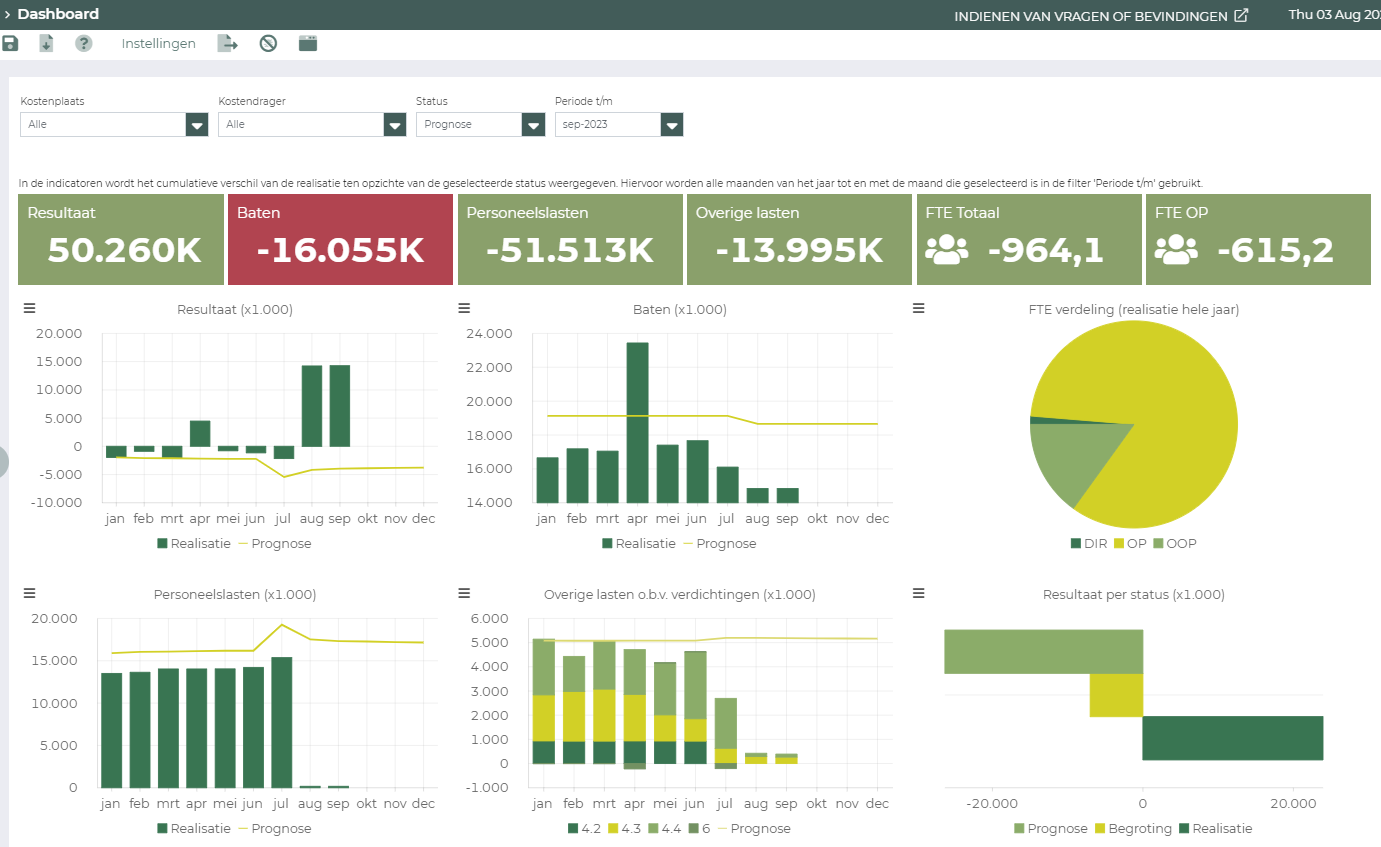Open the Status dropdown showing Prognose
The image size is (1381, 847).
click(x=533, y=125)
